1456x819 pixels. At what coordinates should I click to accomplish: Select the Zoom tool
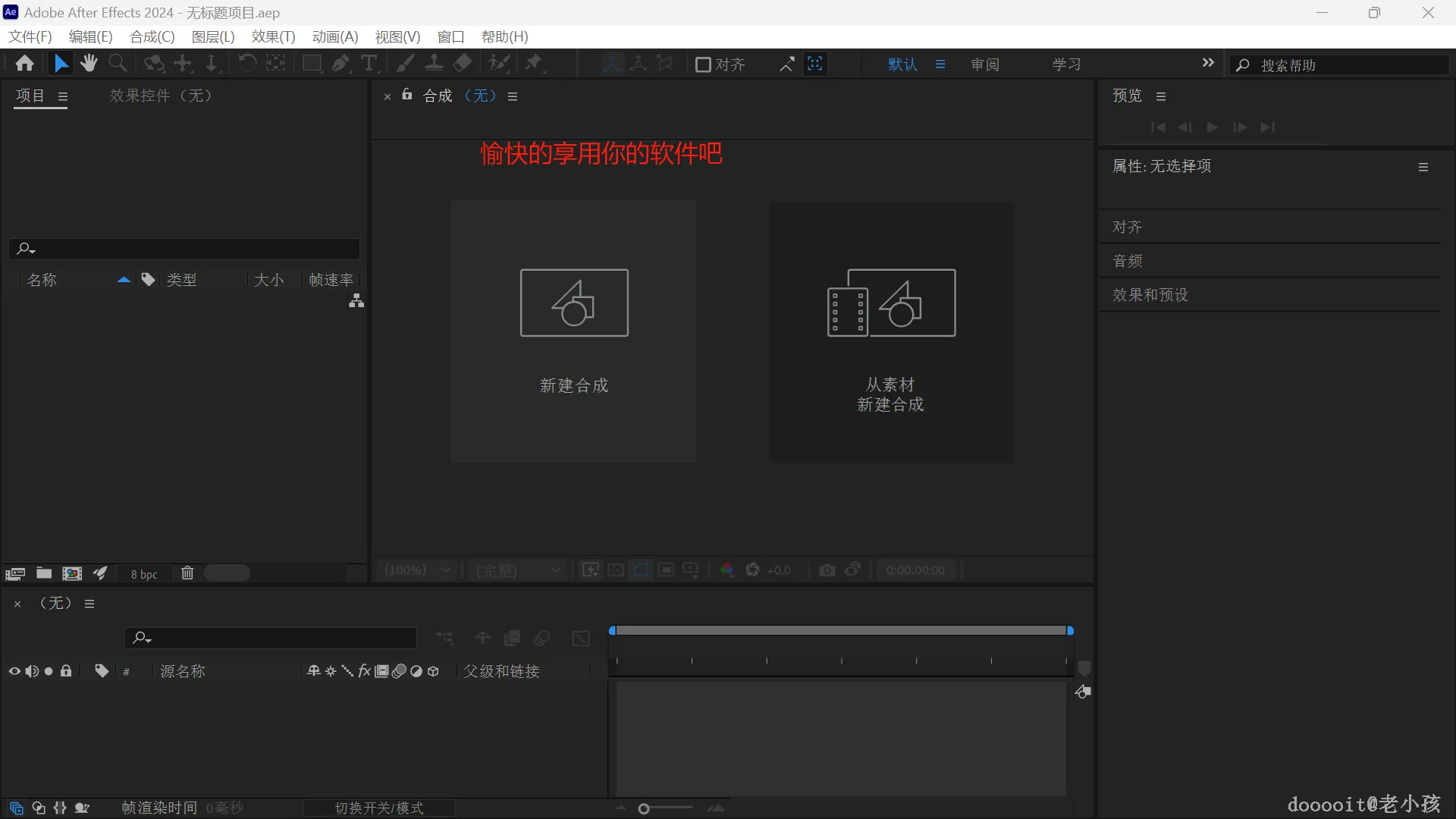(118, 64)
